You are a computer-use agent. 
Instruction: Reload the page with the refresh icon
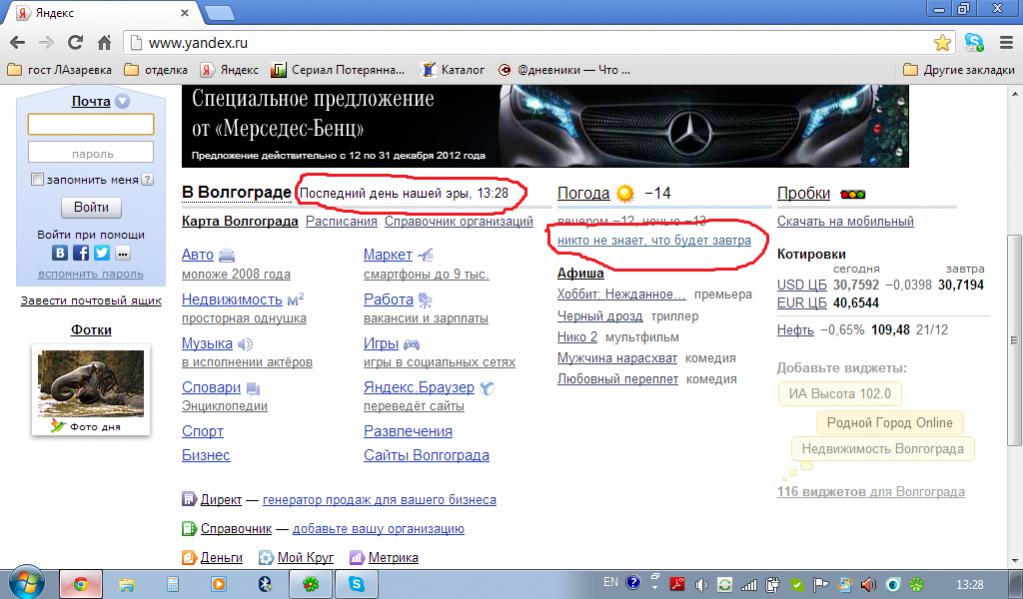[75, 43]
